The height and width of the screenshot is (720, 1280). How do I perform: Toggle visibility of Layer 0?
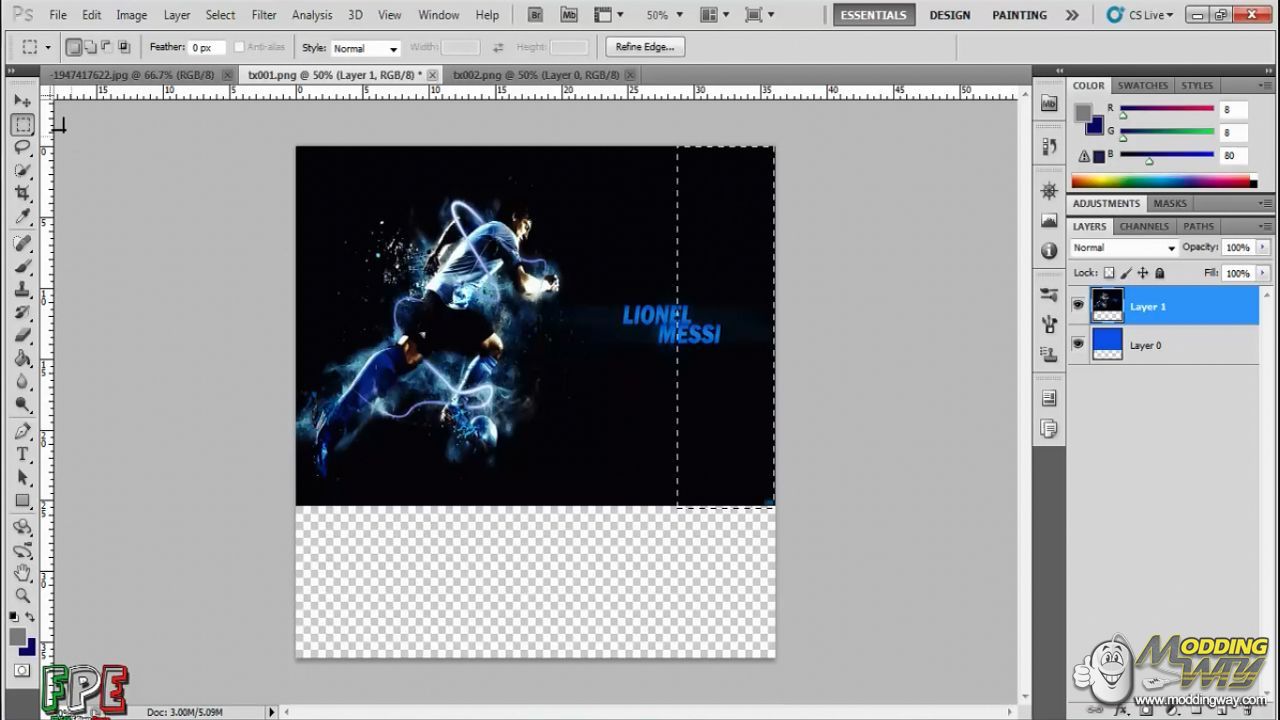click(x=1078, y=344)
